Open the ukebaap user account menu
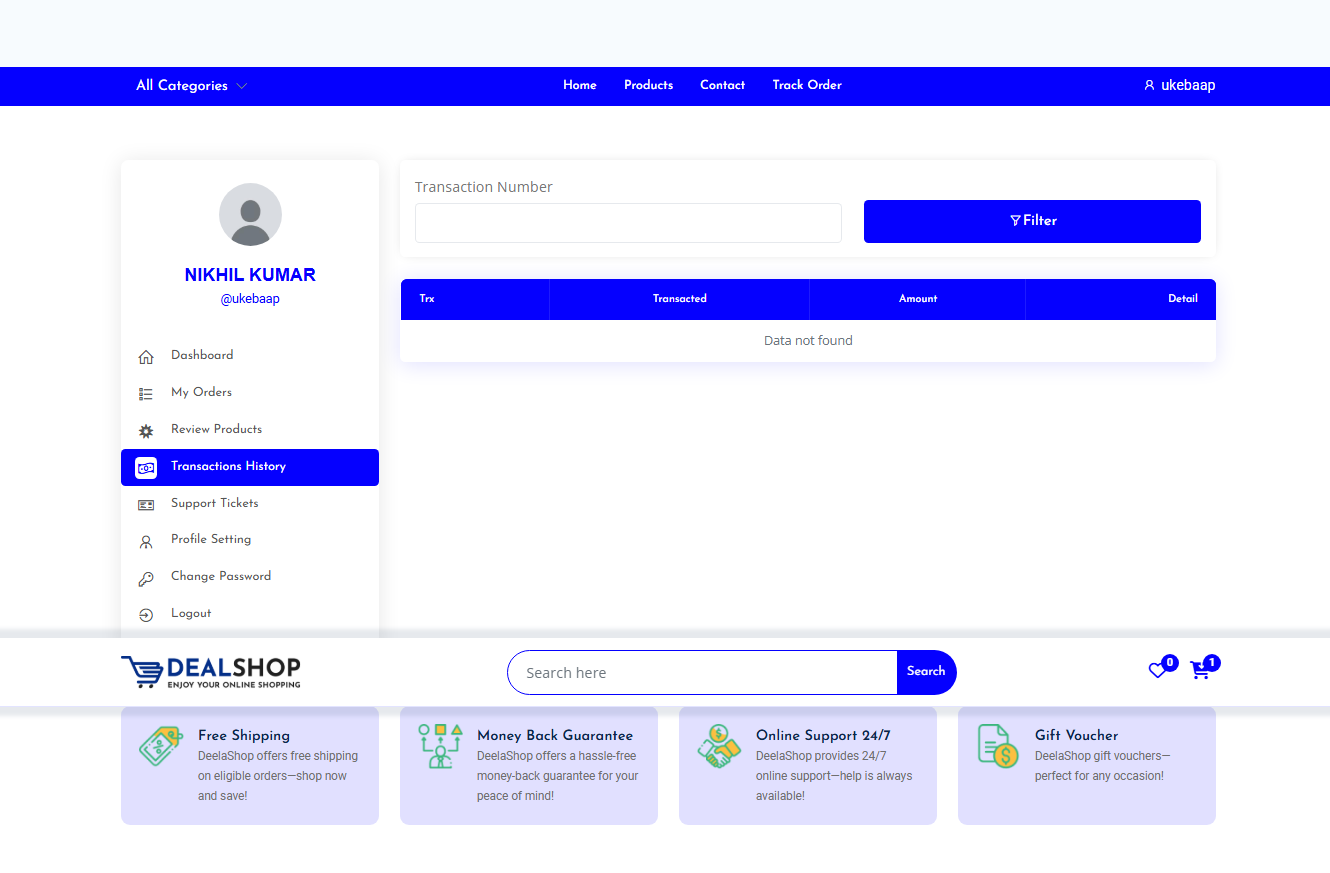The height and width of the screenshot is (873, 1330). (x=1179, y=86)
